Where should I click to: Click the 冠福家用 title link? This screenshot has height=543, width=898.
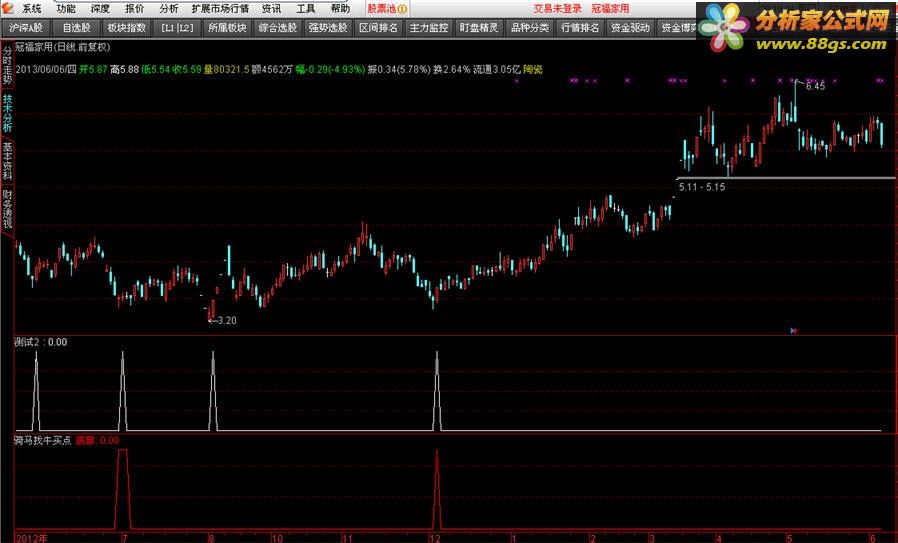click(x=611, y=9)
